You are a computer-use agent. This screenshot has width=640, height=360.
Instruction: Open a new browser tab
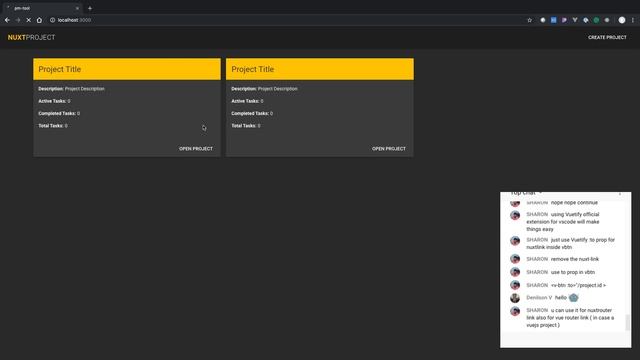(90, 8)
